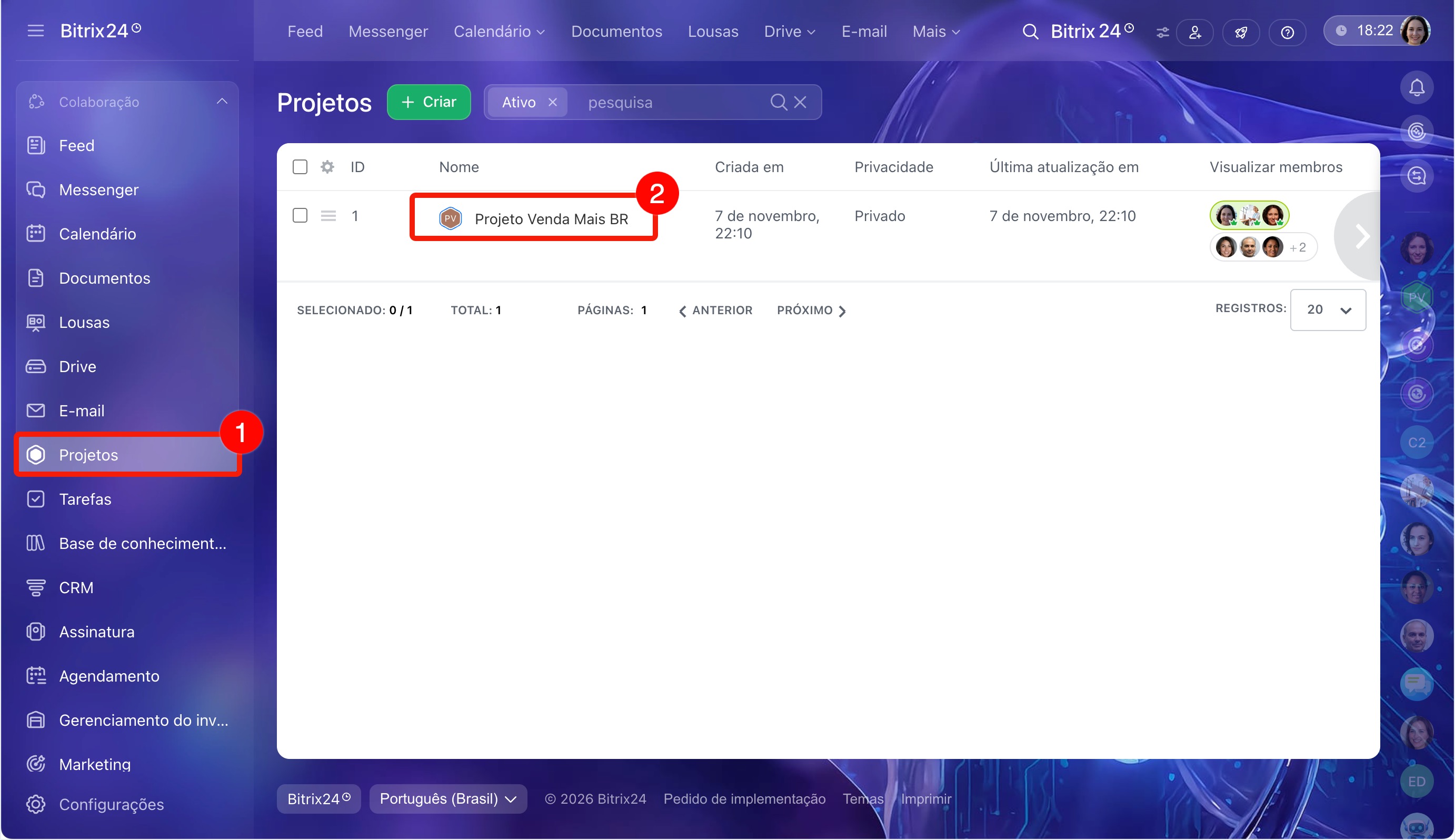Click the search magnifier in filter bar
The image size is (1455, 840).
click(x=778, y=102)
